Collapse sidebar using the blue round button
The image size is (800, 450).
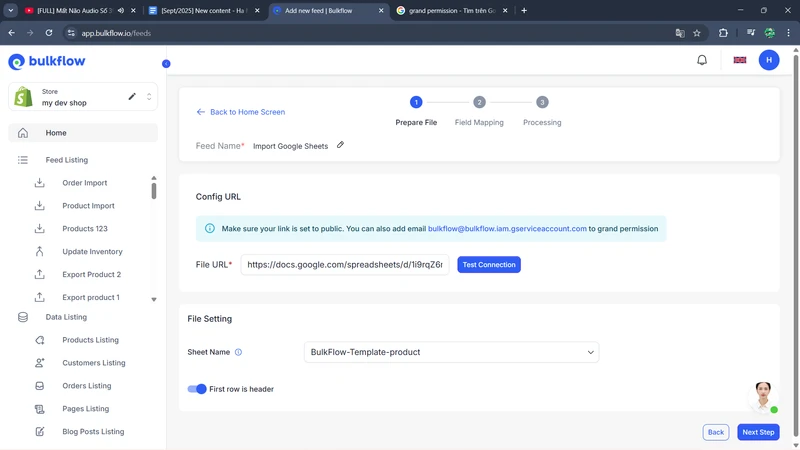(x=166, y=64)
